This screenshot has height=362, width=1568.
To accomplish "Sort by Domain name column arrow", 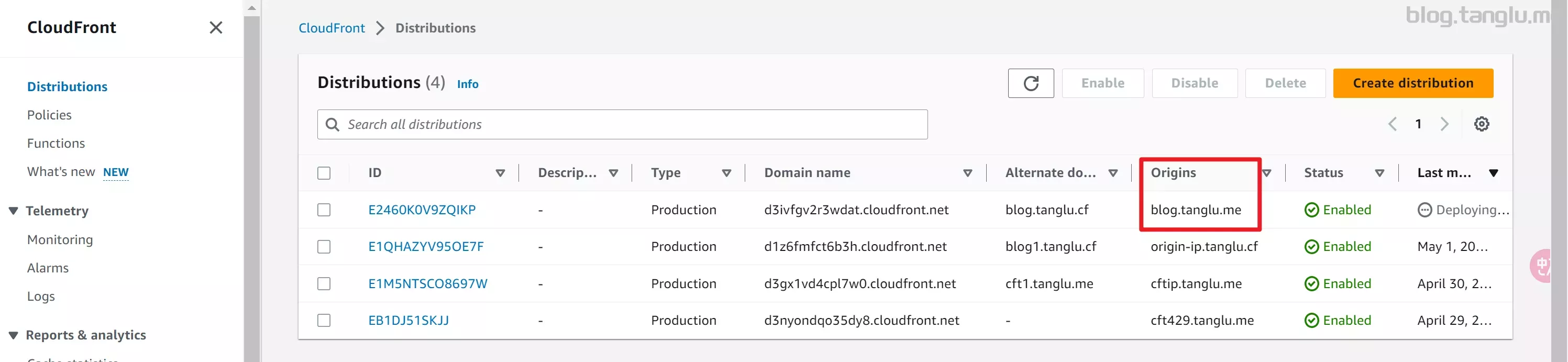I will tap(967, 173).
